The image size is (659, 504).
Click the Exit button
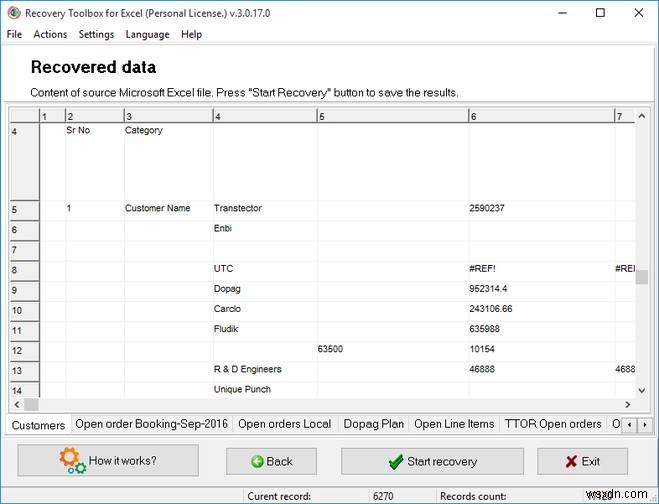pos(583,461)
